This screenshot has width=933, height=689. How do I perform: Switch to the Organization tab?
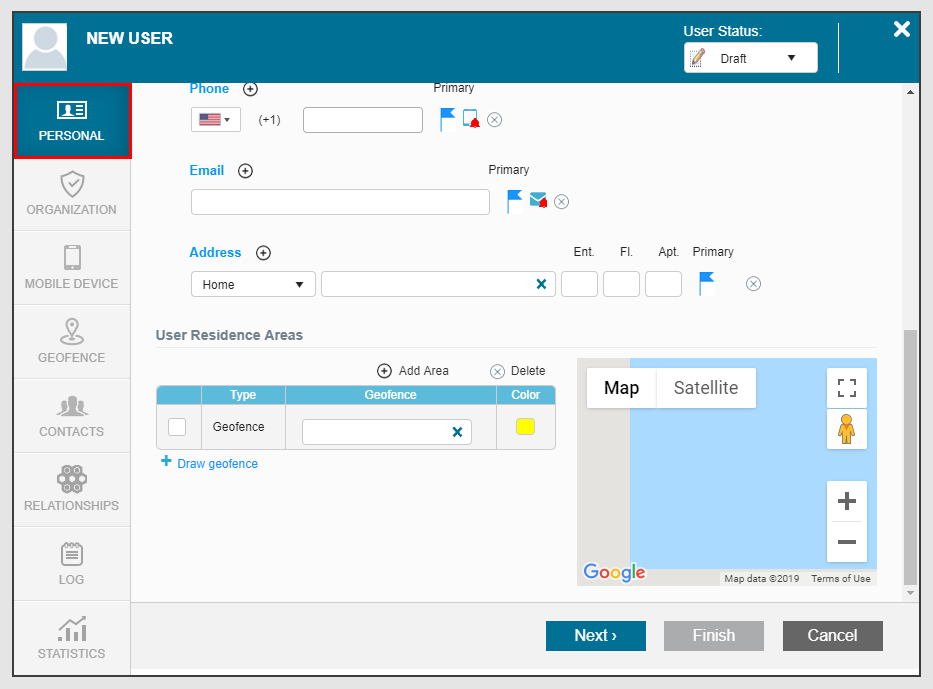pyautogui.click(x=72, y=194)
